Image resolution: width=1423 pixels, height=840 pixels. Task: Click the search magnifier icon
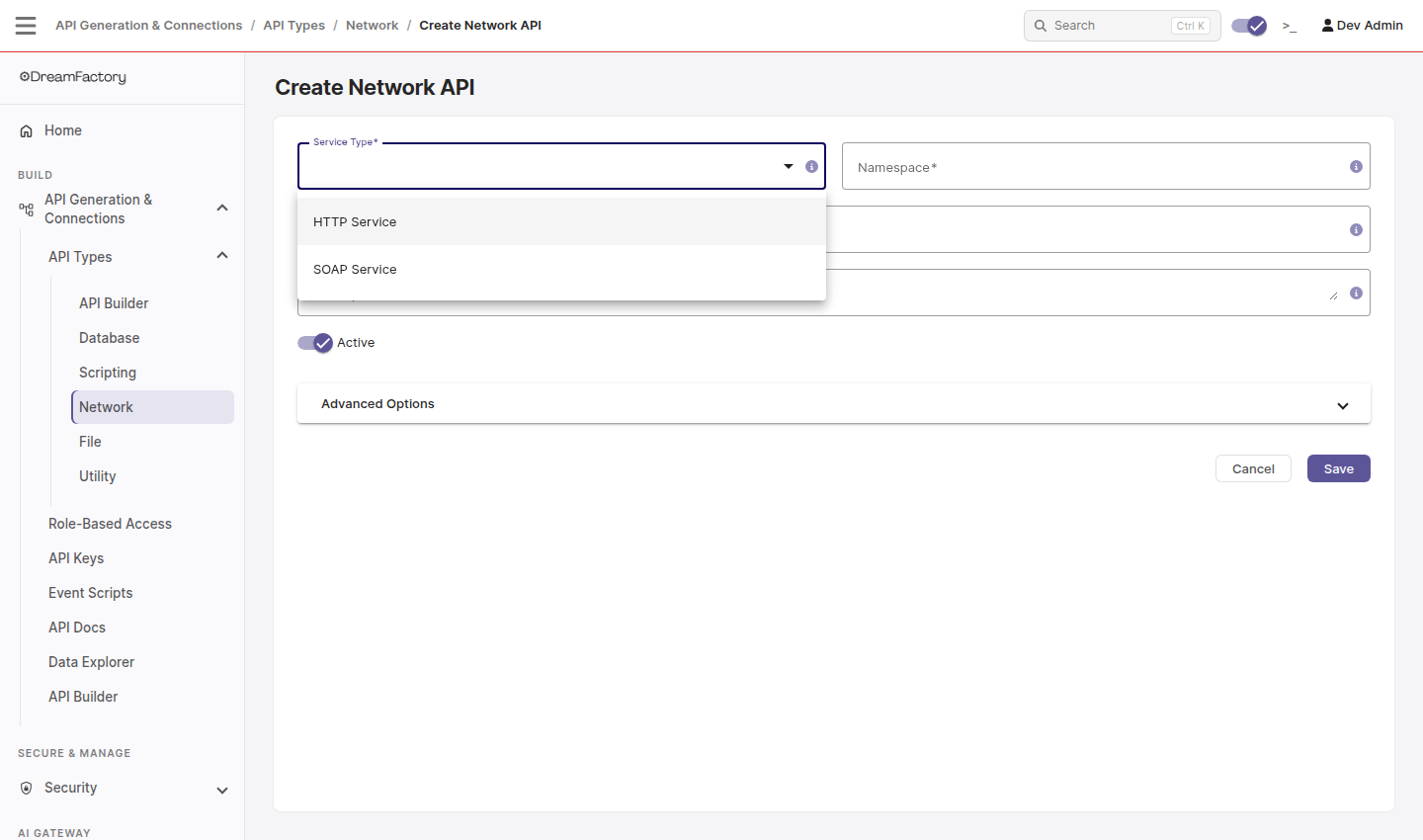(x=1041, y=26)
